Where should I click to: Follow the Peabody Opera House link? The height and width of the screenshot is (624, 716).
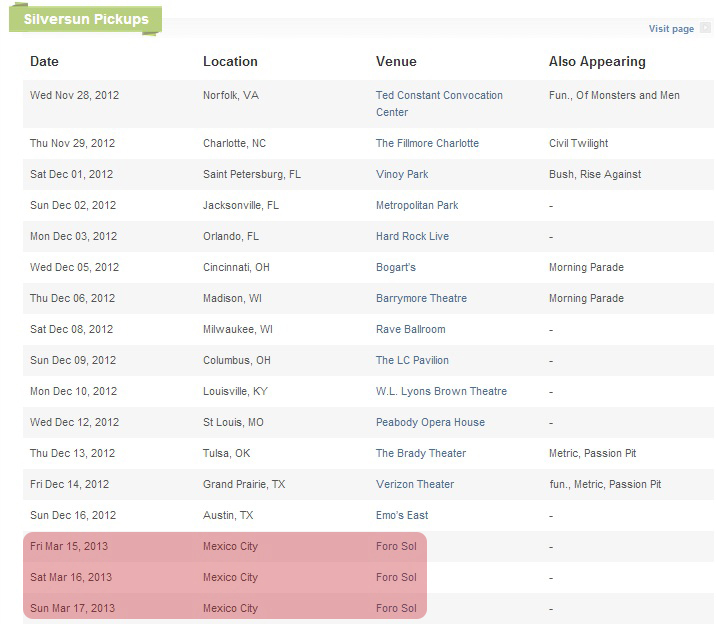[430, 422]
